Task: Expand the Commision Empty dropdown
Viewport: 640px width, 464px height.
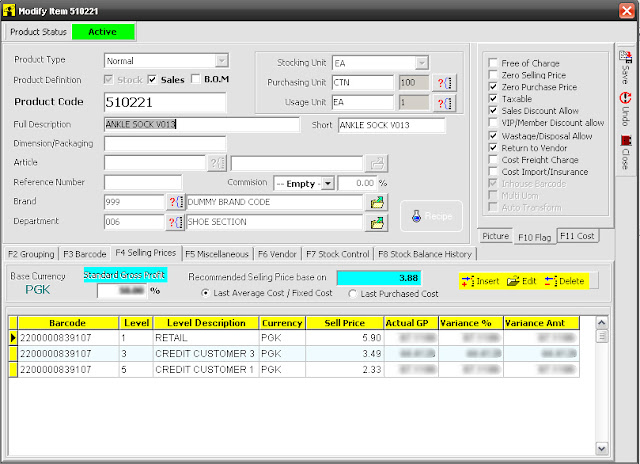Action: coord(328,183)
